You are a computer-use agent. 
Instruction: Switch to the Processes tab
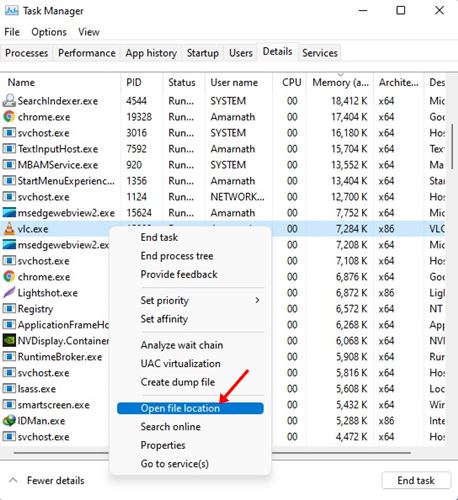26,53
